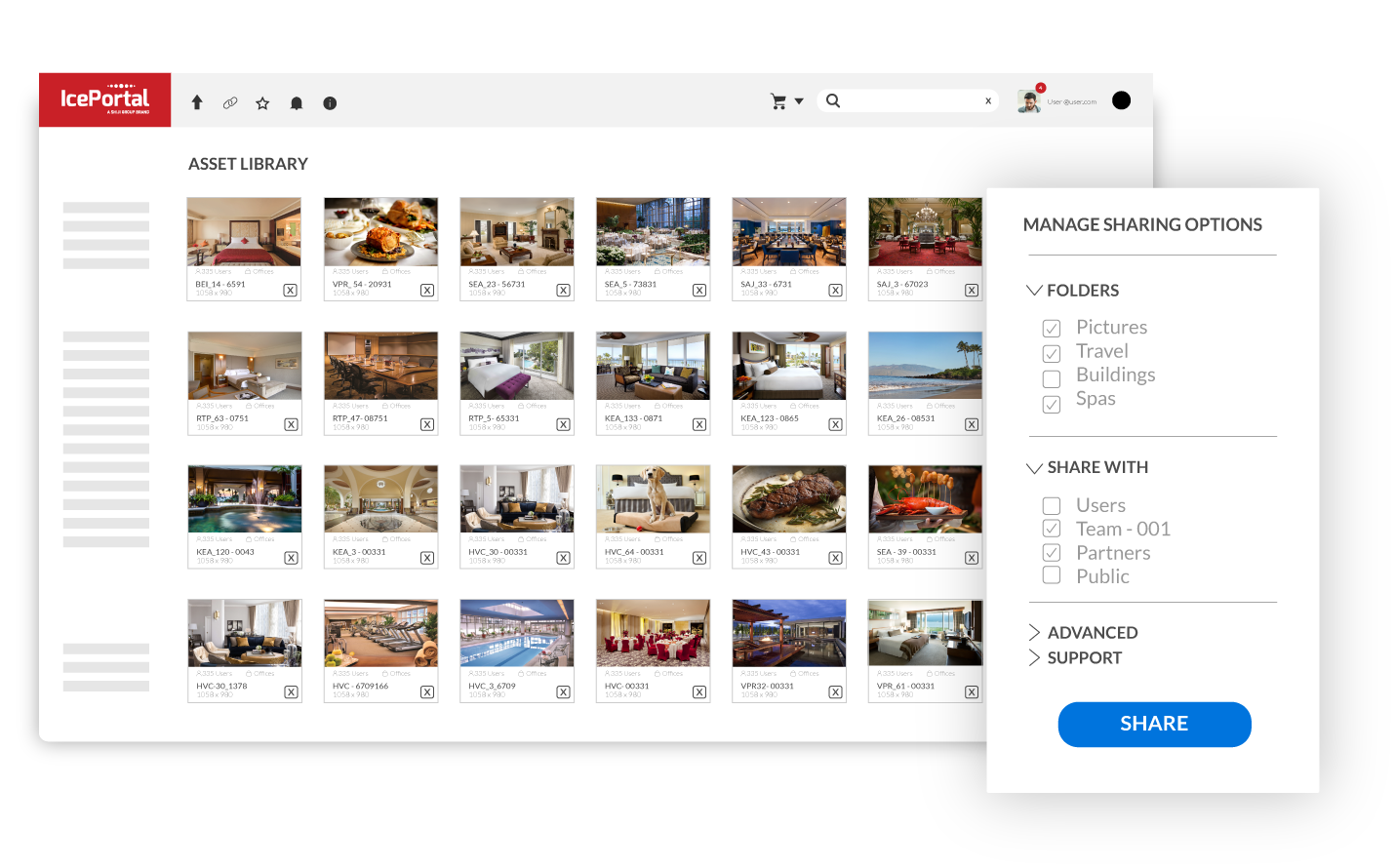This screenshot has width=1395, height=868.
Task: Uncheck the Spas folder checkbox
Action: tap(1052, 404)
